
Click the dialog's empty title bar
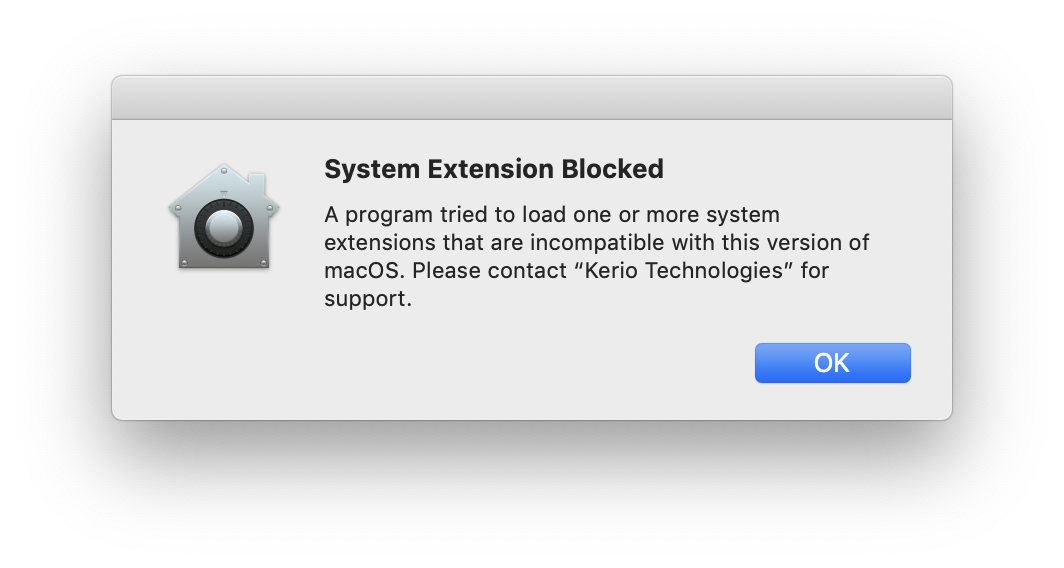pos(531,98)
